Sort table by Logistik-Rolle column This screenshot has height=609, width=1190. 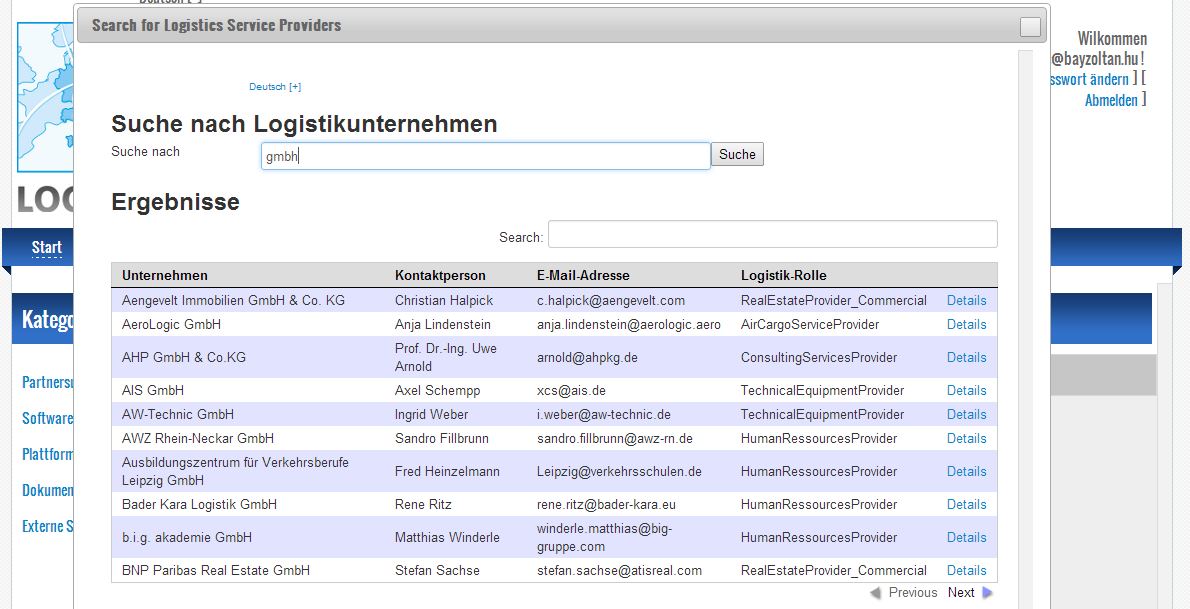784,276
